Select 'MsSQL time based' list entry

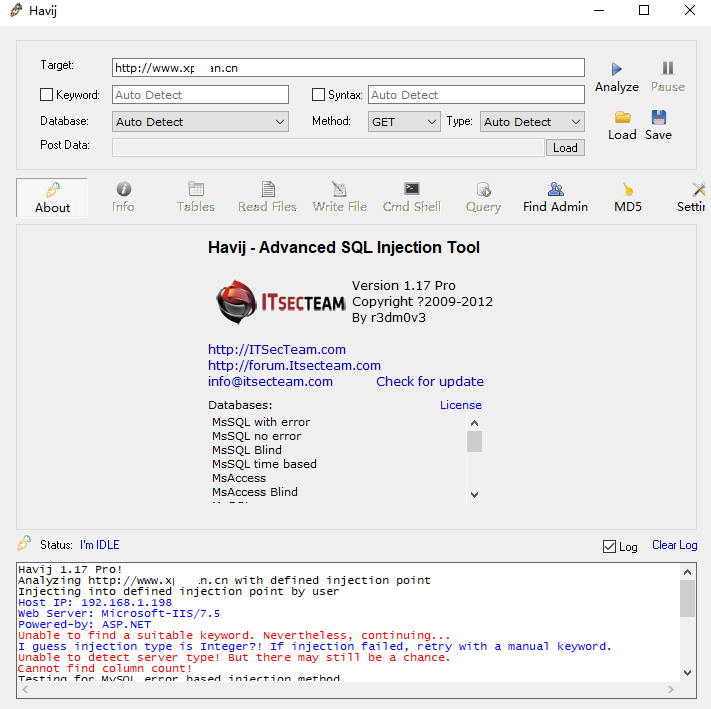pyautogui.click(x=264, y=464)
